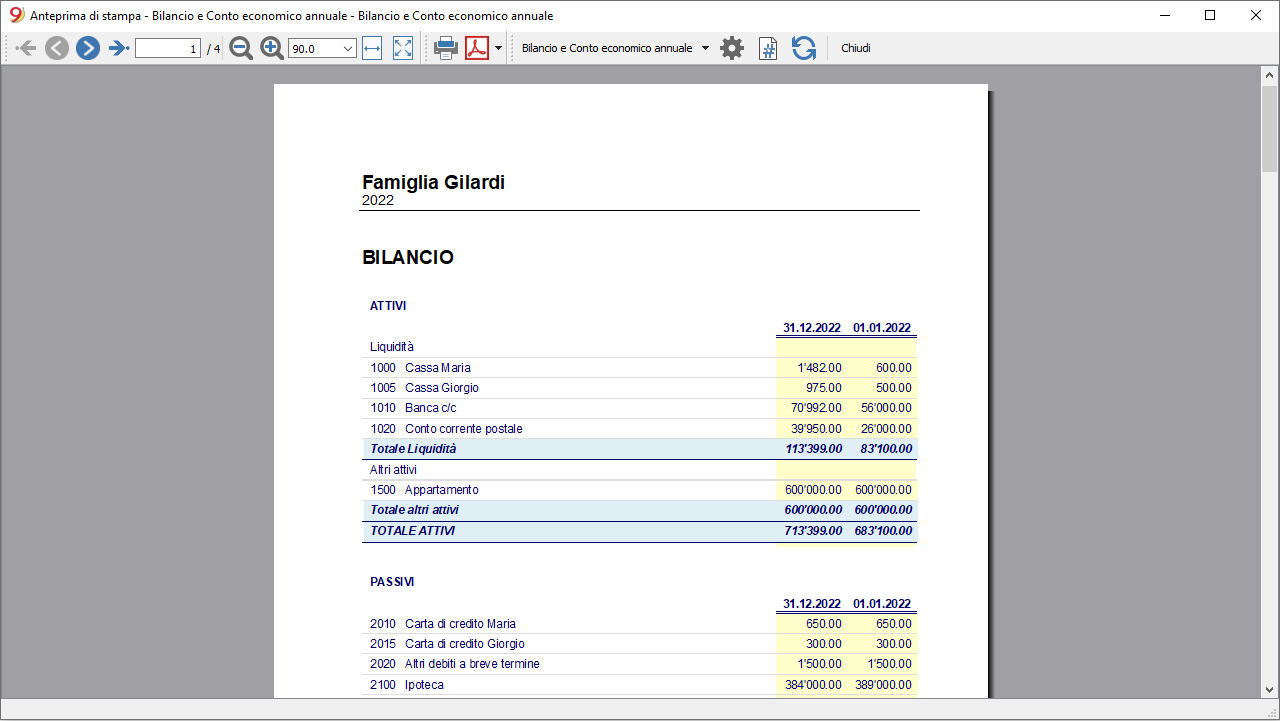Click '2015 Carta di credito Giorgio' row
The width and height of the screenshot is (1280, 721).
coord(639,644)
